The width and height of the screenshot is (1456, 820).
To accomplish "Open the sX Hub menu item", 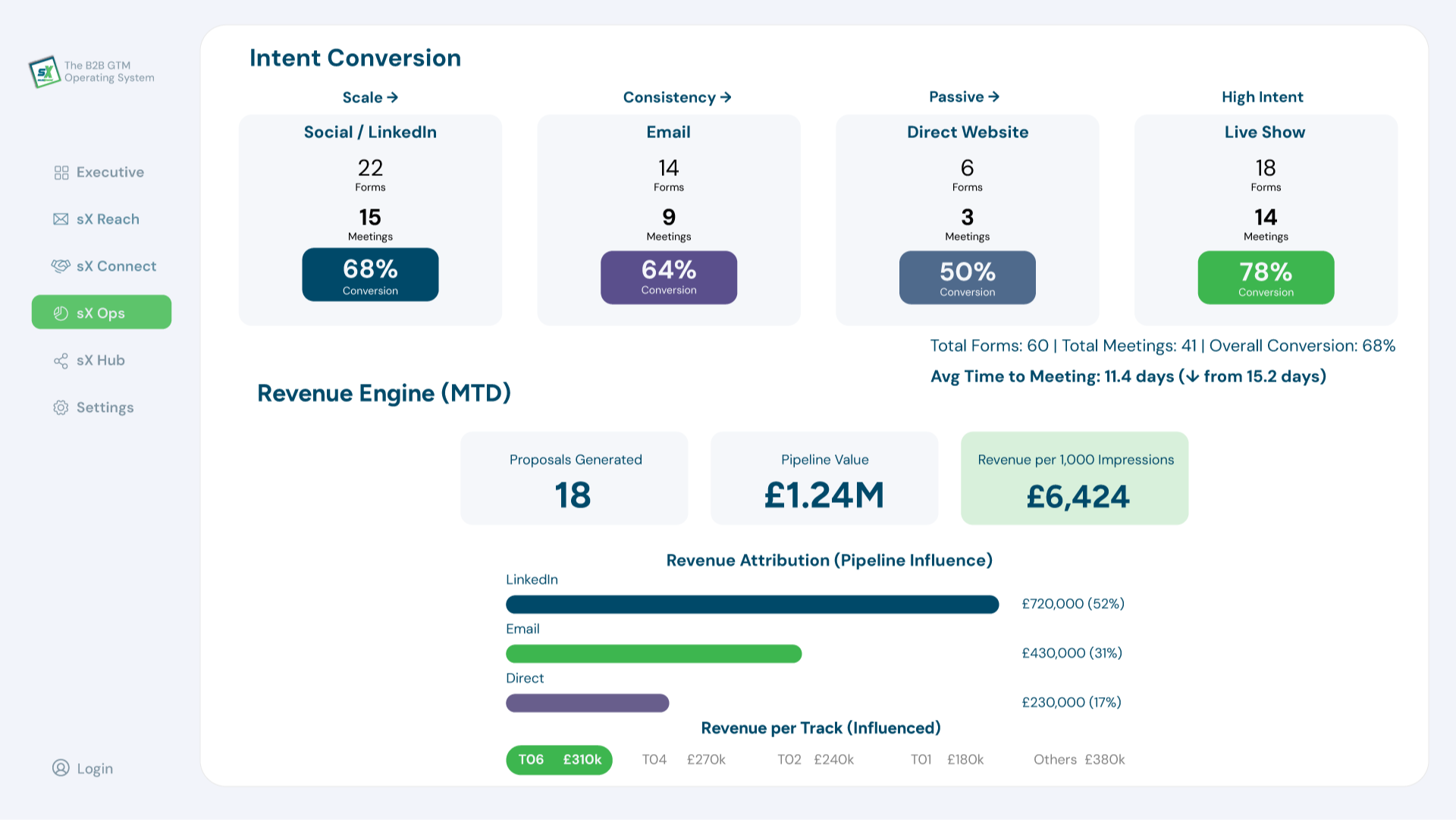I will click(x=100, y=360).
